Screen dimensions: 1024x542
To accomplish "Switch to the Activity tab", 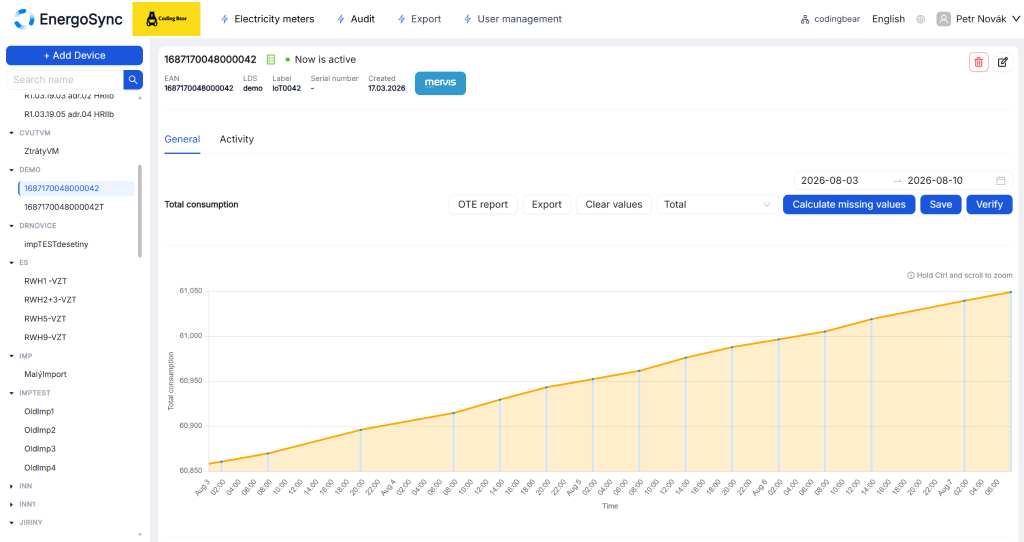I will point(236,139).
